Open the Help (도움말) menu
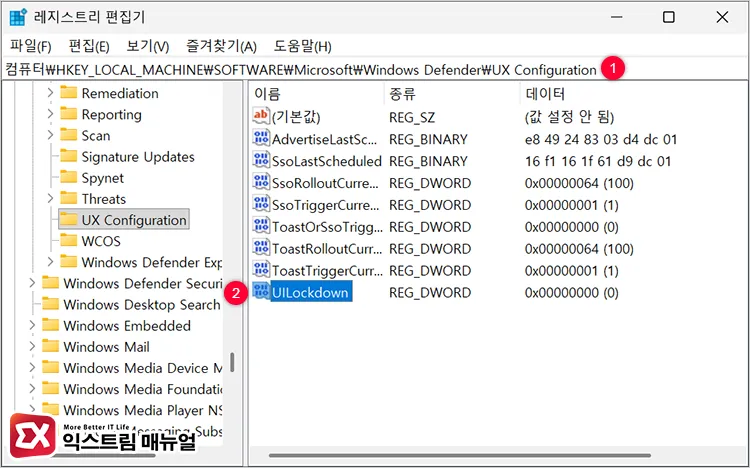 tap(302, 46)
